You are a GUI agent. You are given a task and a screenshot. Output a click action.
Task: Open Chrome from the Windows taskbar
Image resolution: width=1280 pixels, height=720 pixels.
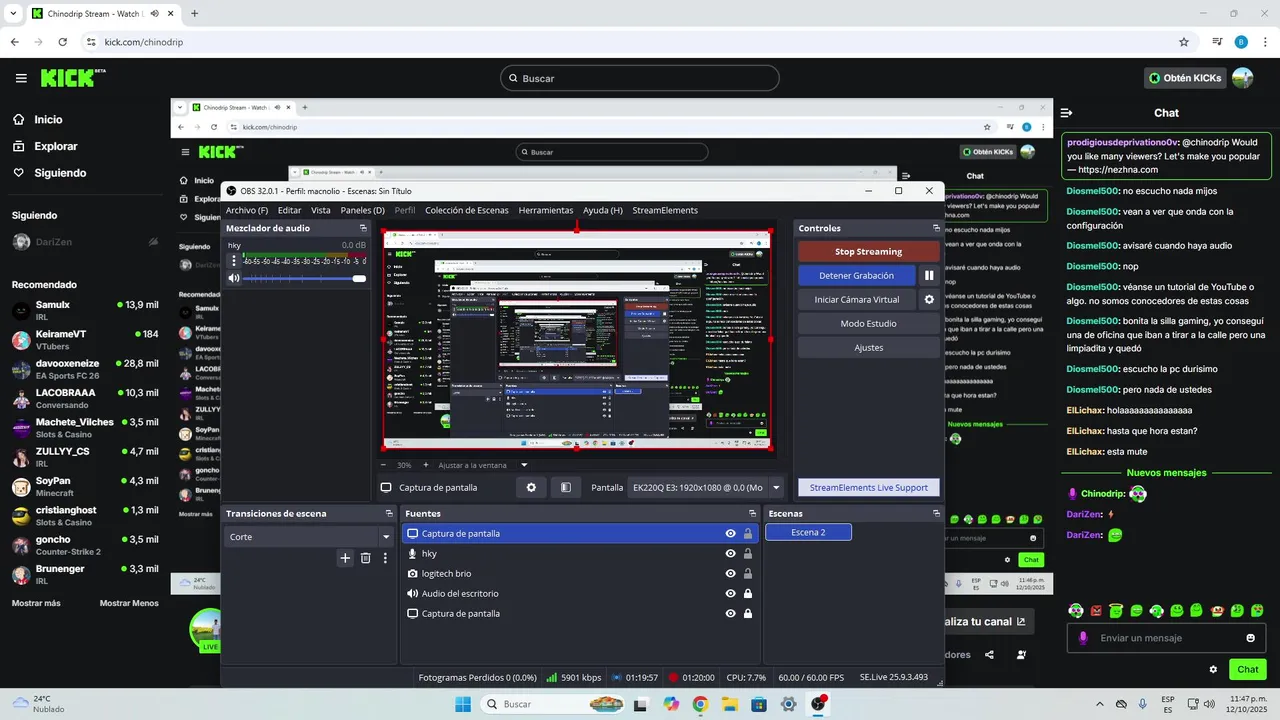(700, 704)
